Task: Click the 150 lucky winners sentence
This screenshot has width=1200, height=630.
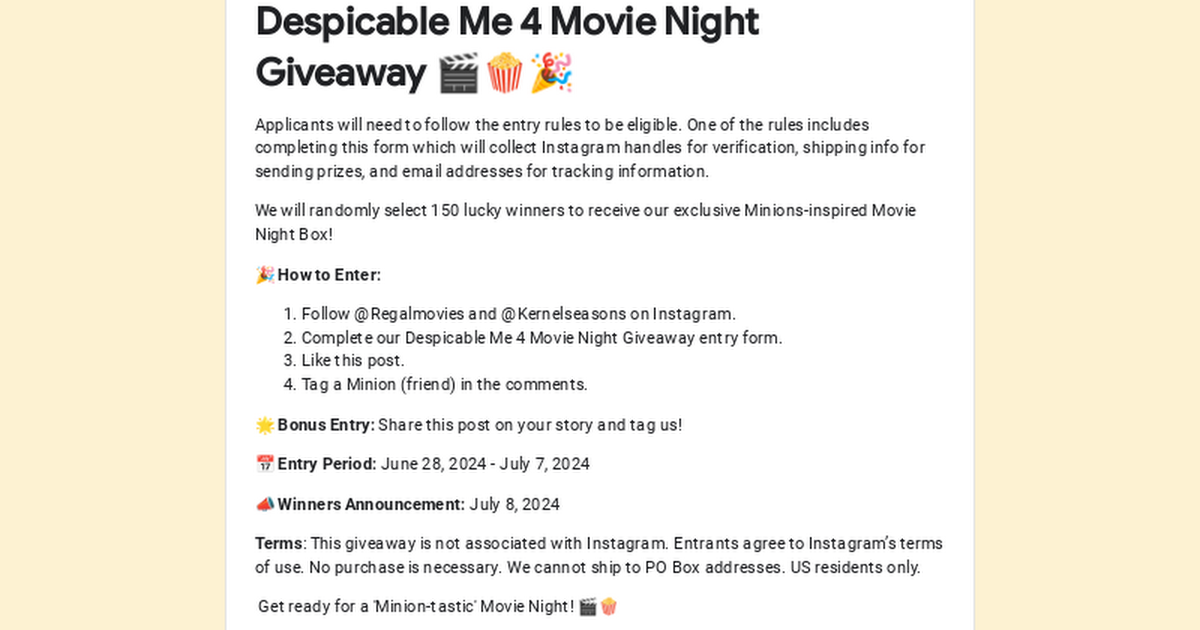Action: click(585, 222)
